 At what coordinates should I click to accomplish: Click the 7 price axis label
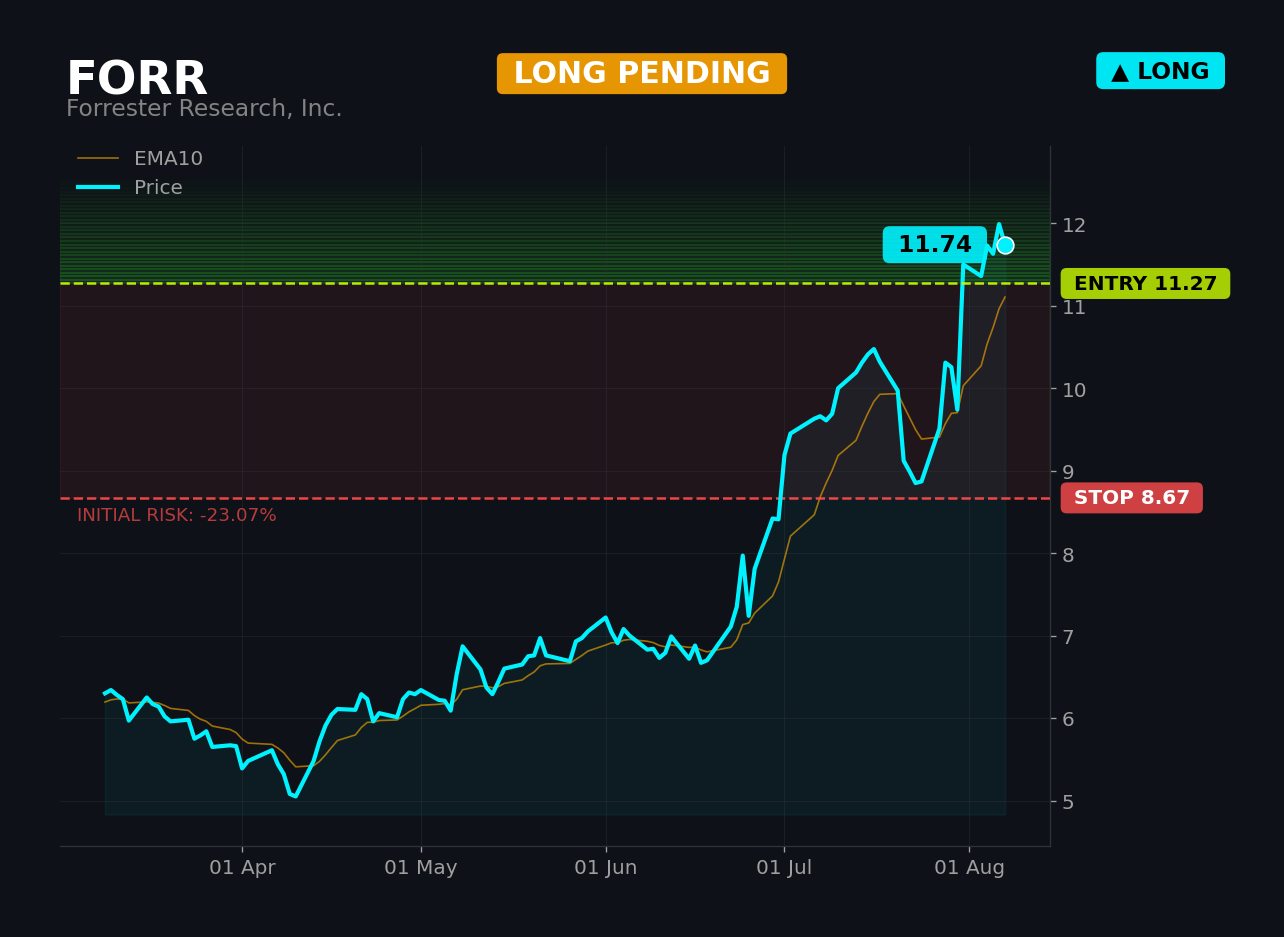pos(1068,637)
